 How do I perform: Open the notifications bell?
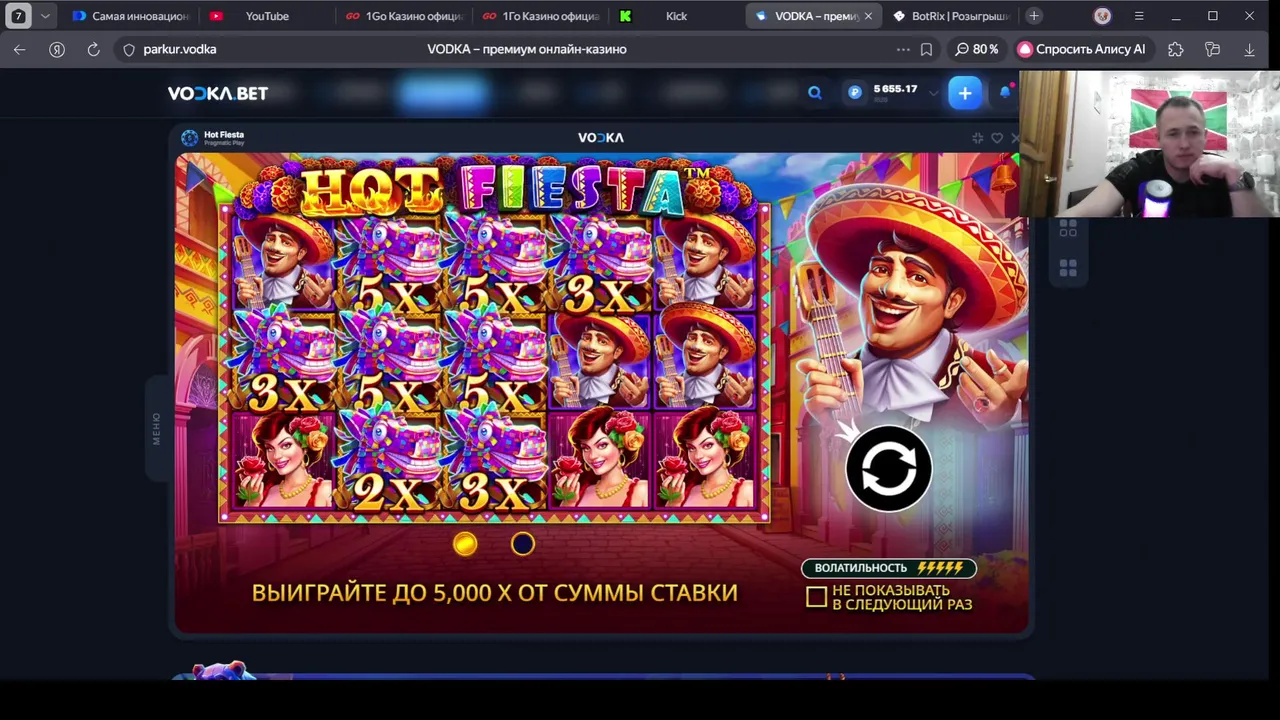(x=1005, y=92)
